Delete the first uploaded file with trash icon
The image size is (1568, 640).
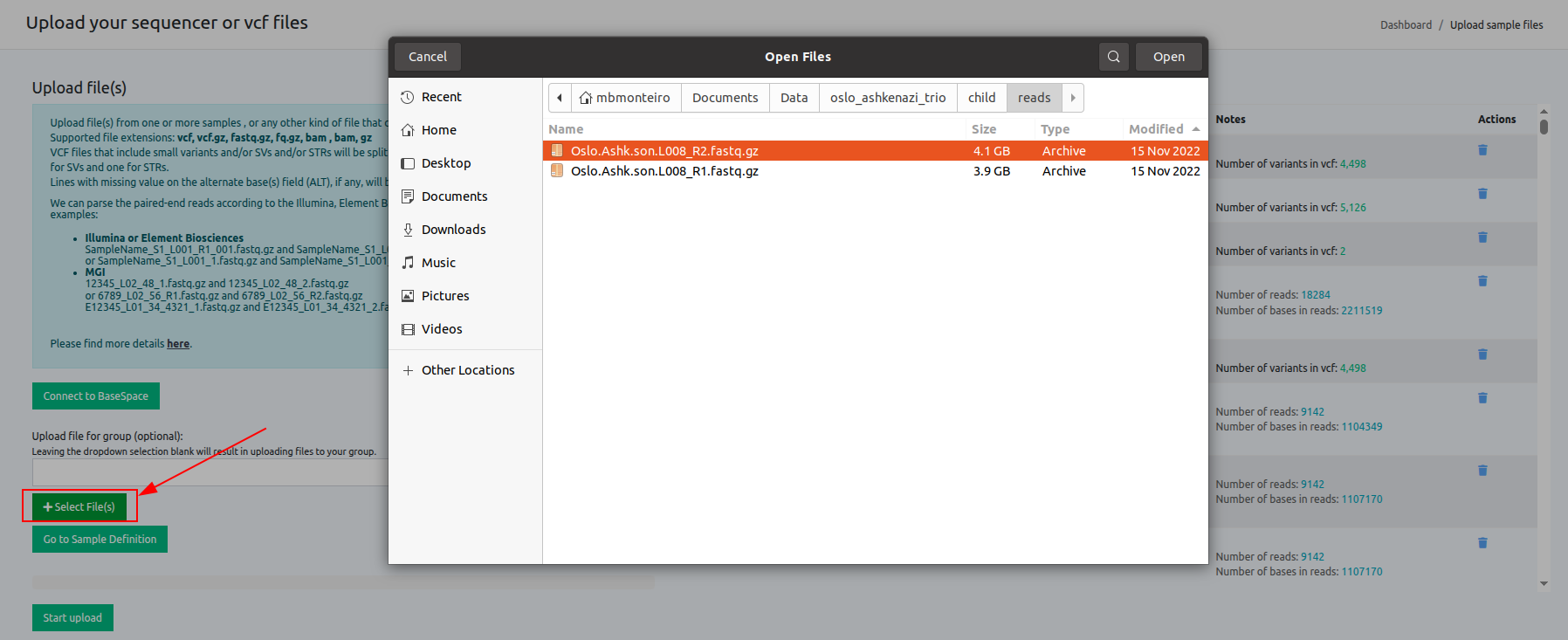pyautogui.click(x=1482, y=150)
